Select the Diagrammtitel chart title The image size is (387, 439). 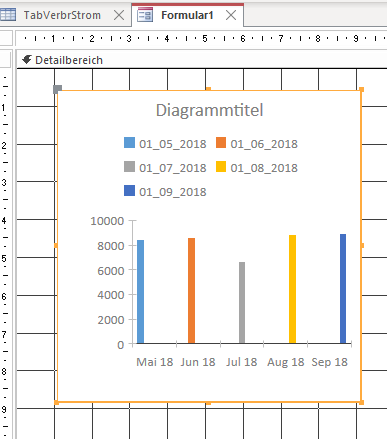click(209, 110)
